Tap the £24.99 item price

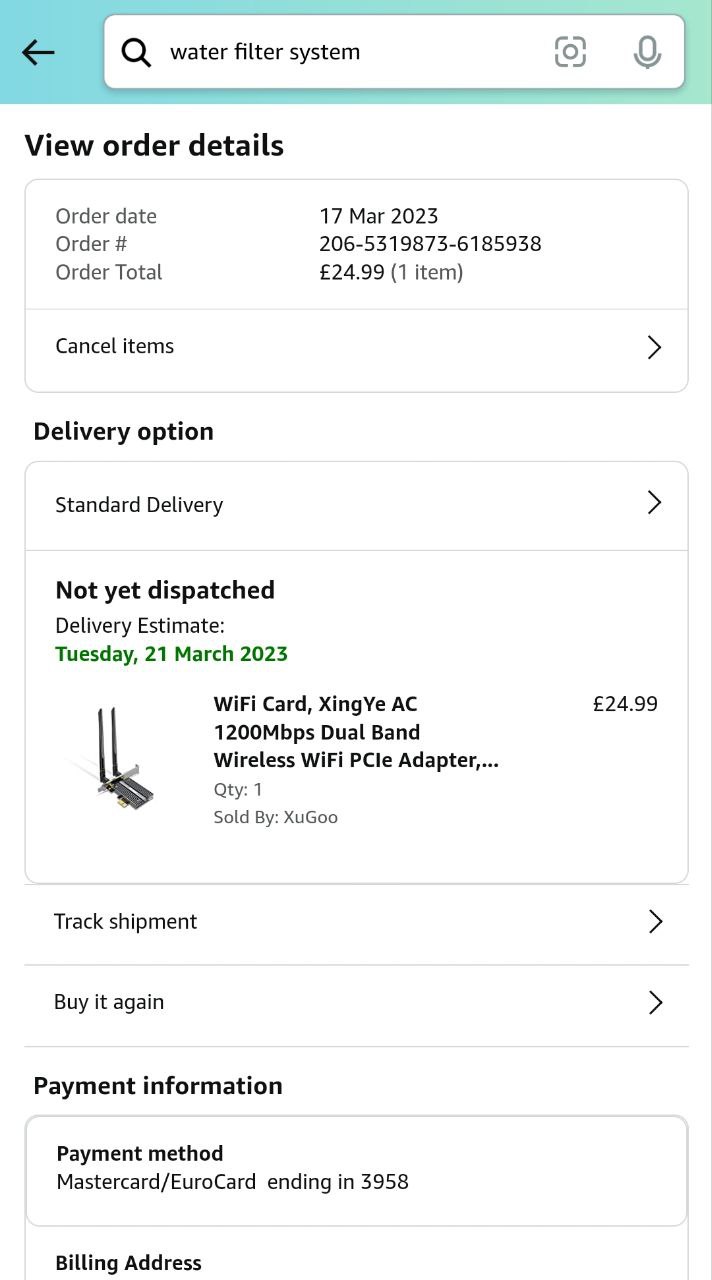click(625, 704)
